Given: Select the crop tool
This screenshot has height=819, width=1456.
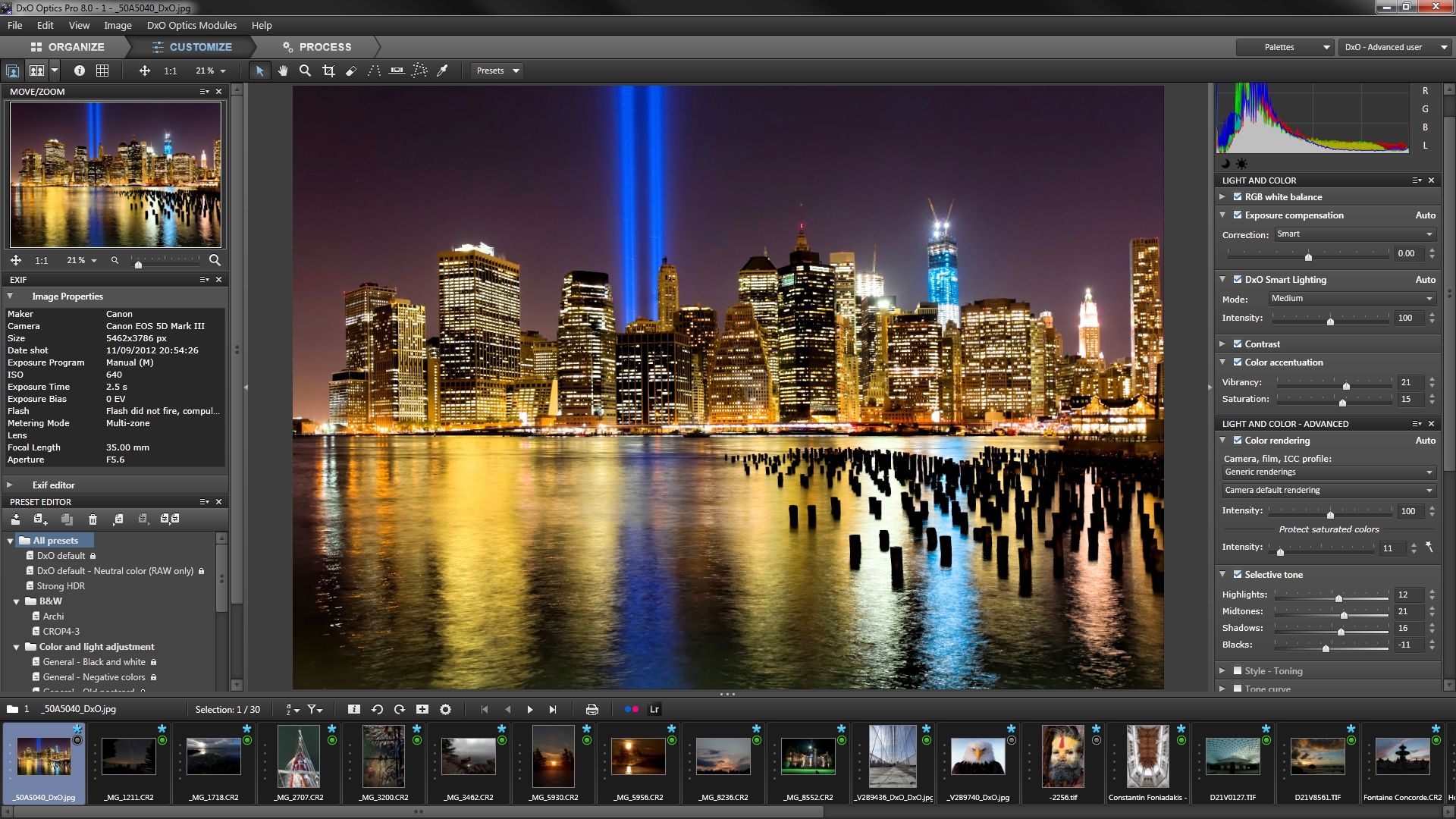Looking at the screenshot, I should point(328,71).
